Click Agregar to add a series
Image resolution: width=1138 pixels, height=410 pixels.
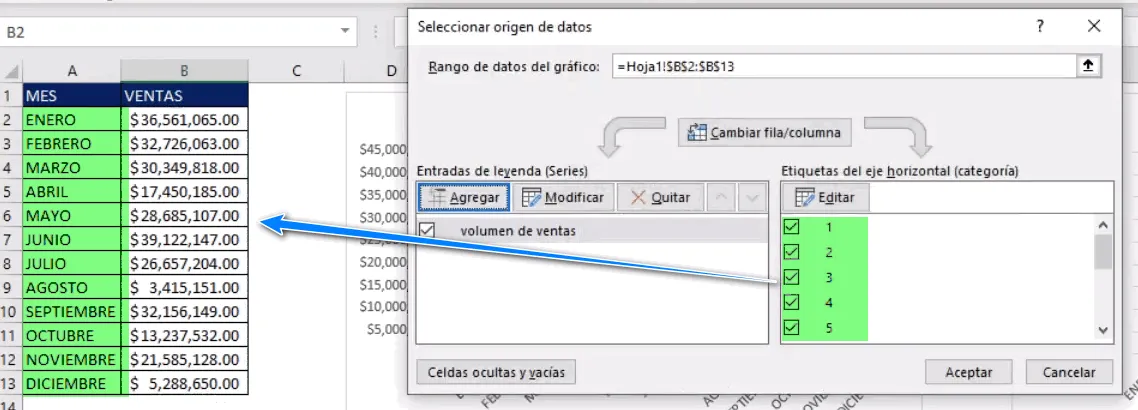[x=464, y=198]
